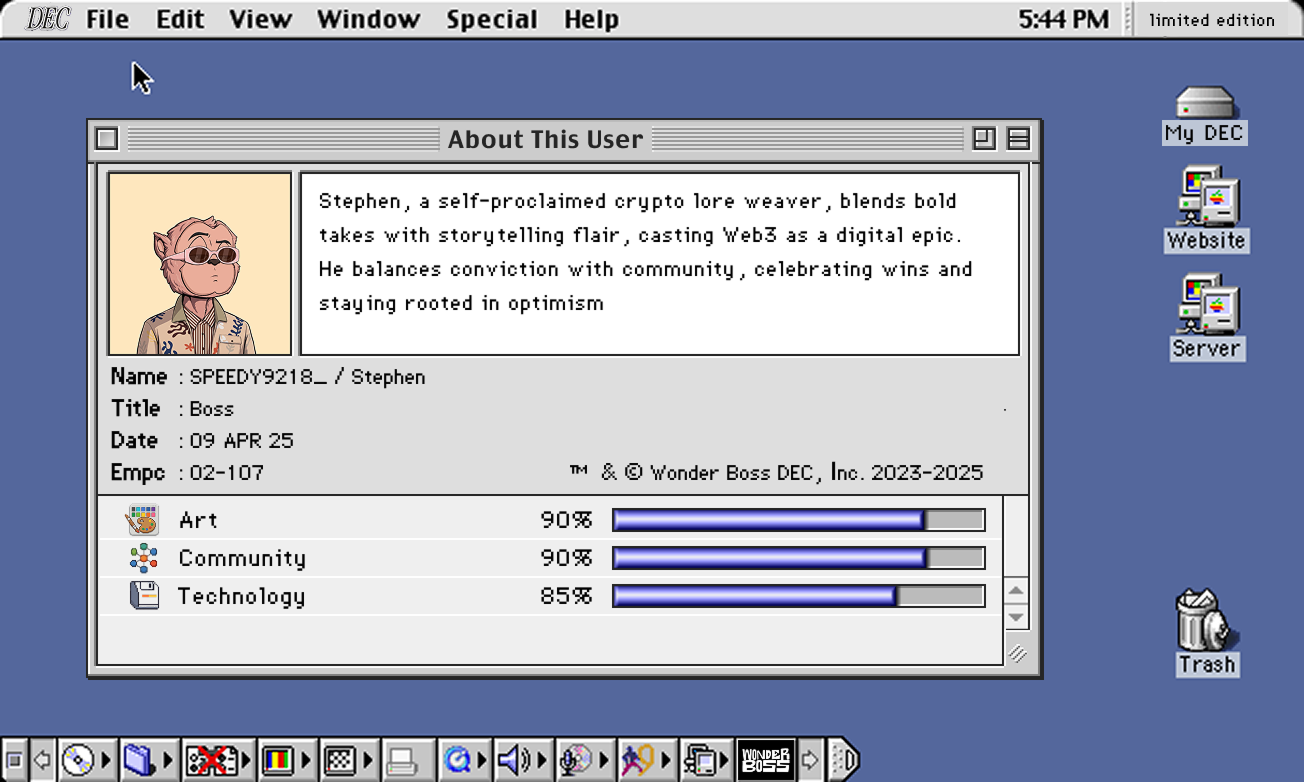Select the Trash icon on desktop
Image resolution: width=1304 pixels, height=782 pixels.
[x=1206, y=633]
